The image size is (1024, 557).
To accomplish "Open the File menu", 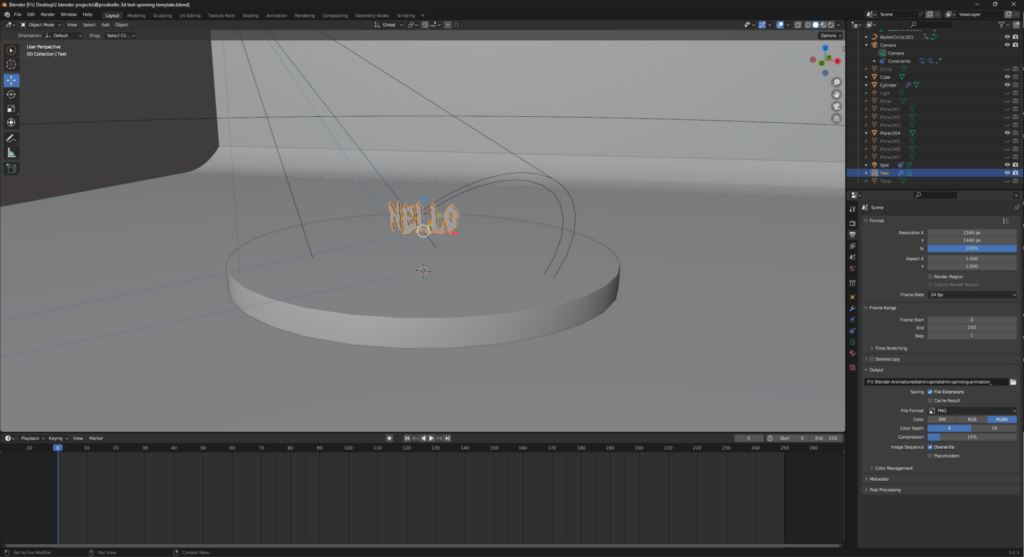I will tap(18, 14).
